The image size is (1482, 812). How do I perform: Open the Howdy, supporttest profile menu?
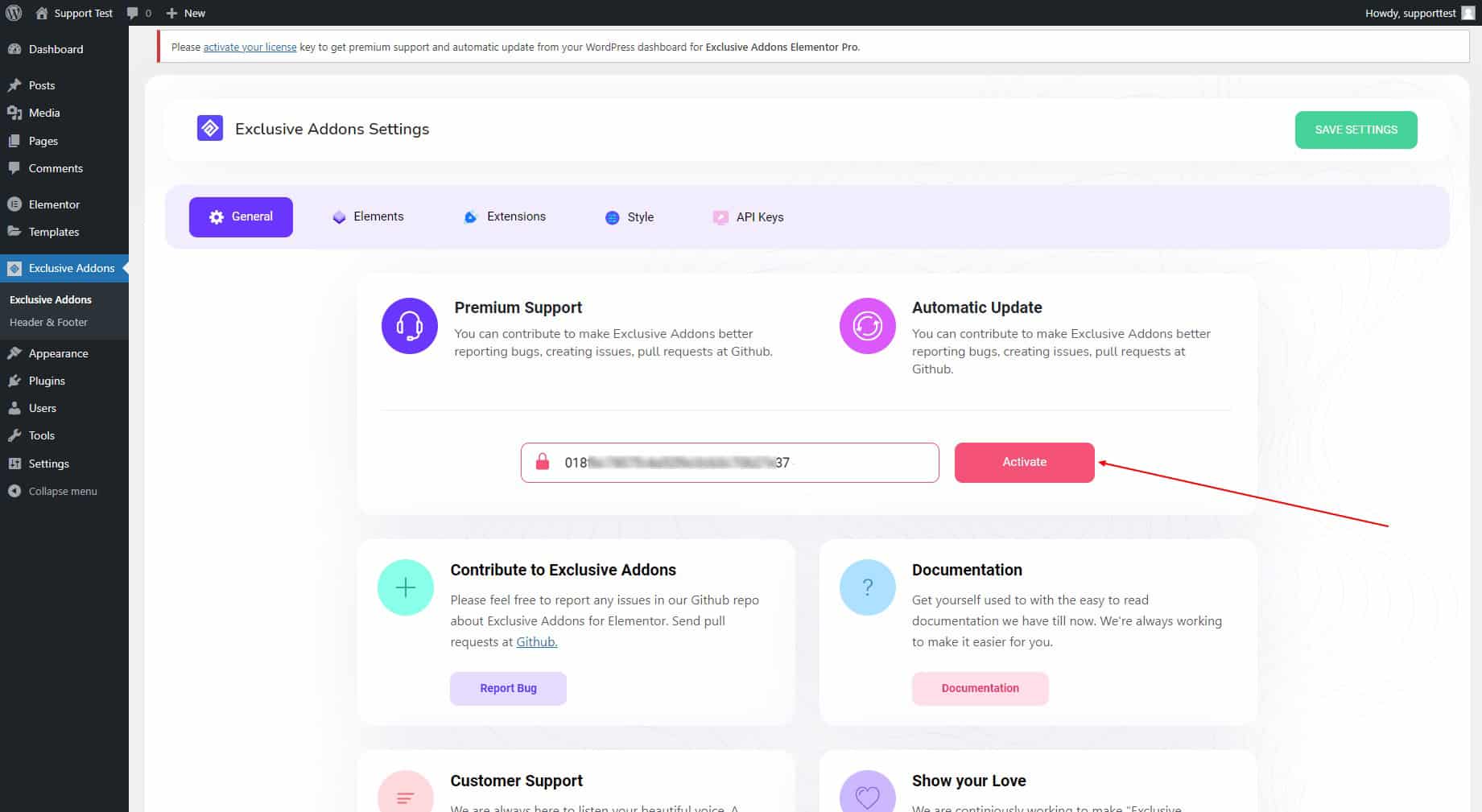[1419, 13]
